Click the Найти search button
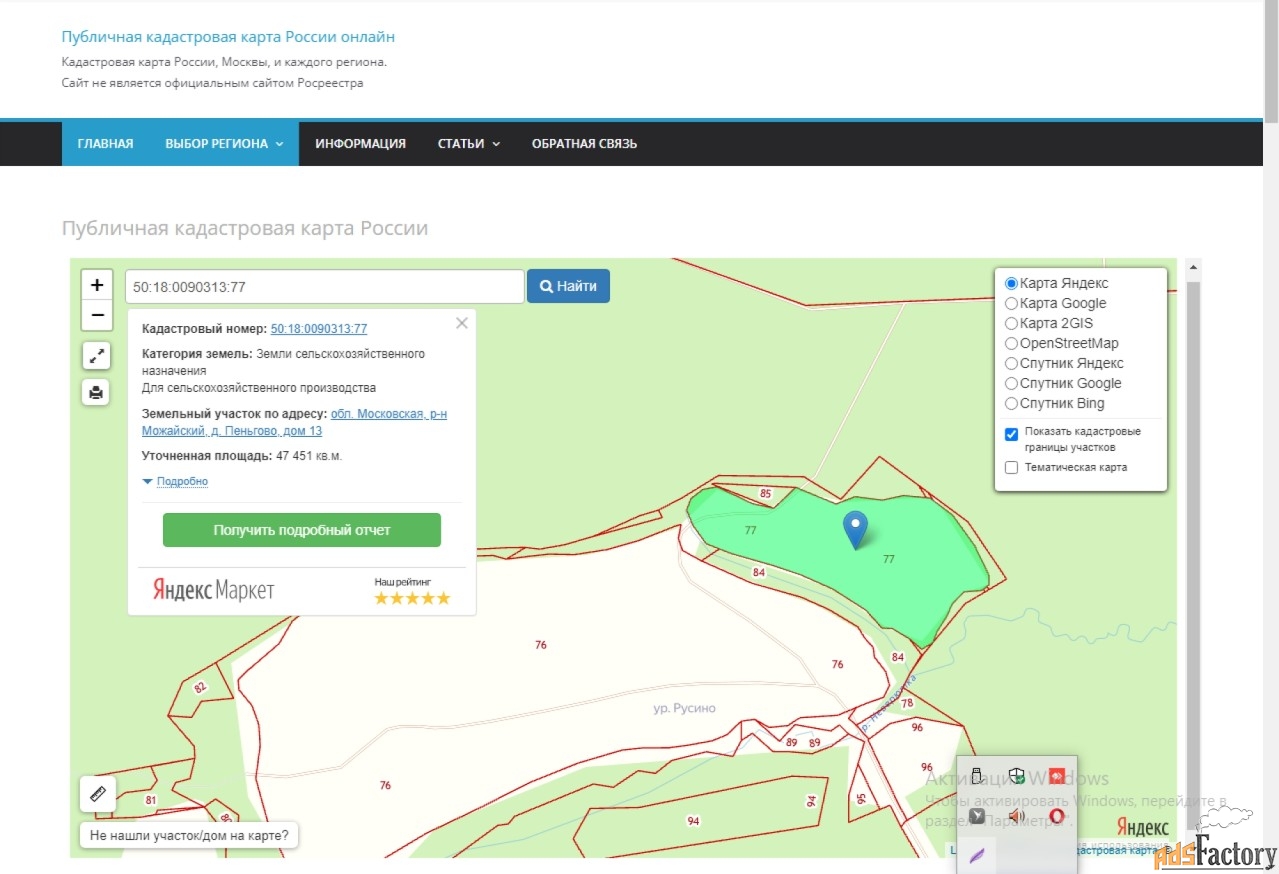The height and width of the screenshot is (874, 1279). [x=568, y=286]
